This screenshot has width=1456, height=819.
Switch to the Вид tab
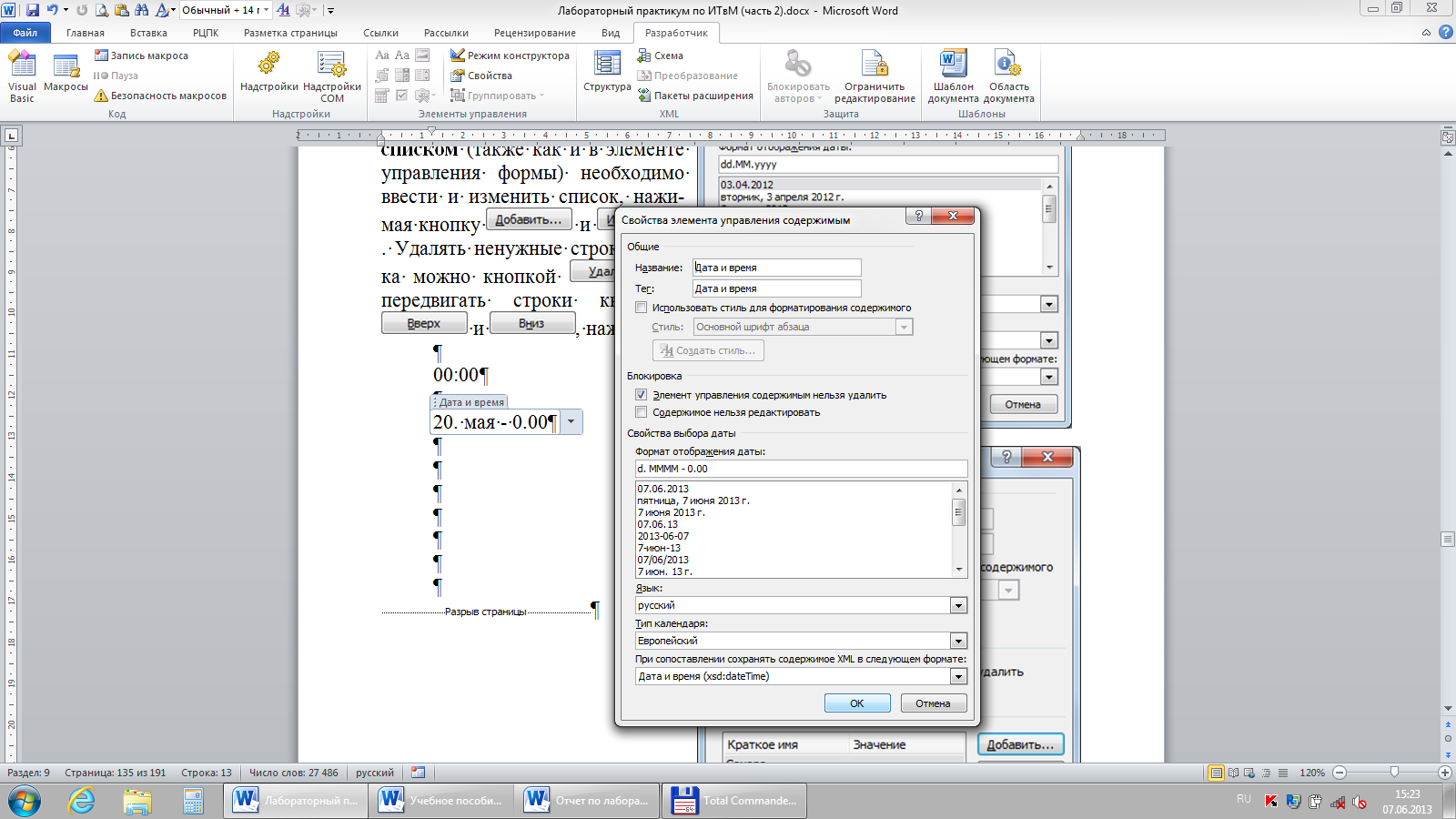point(611,33)
